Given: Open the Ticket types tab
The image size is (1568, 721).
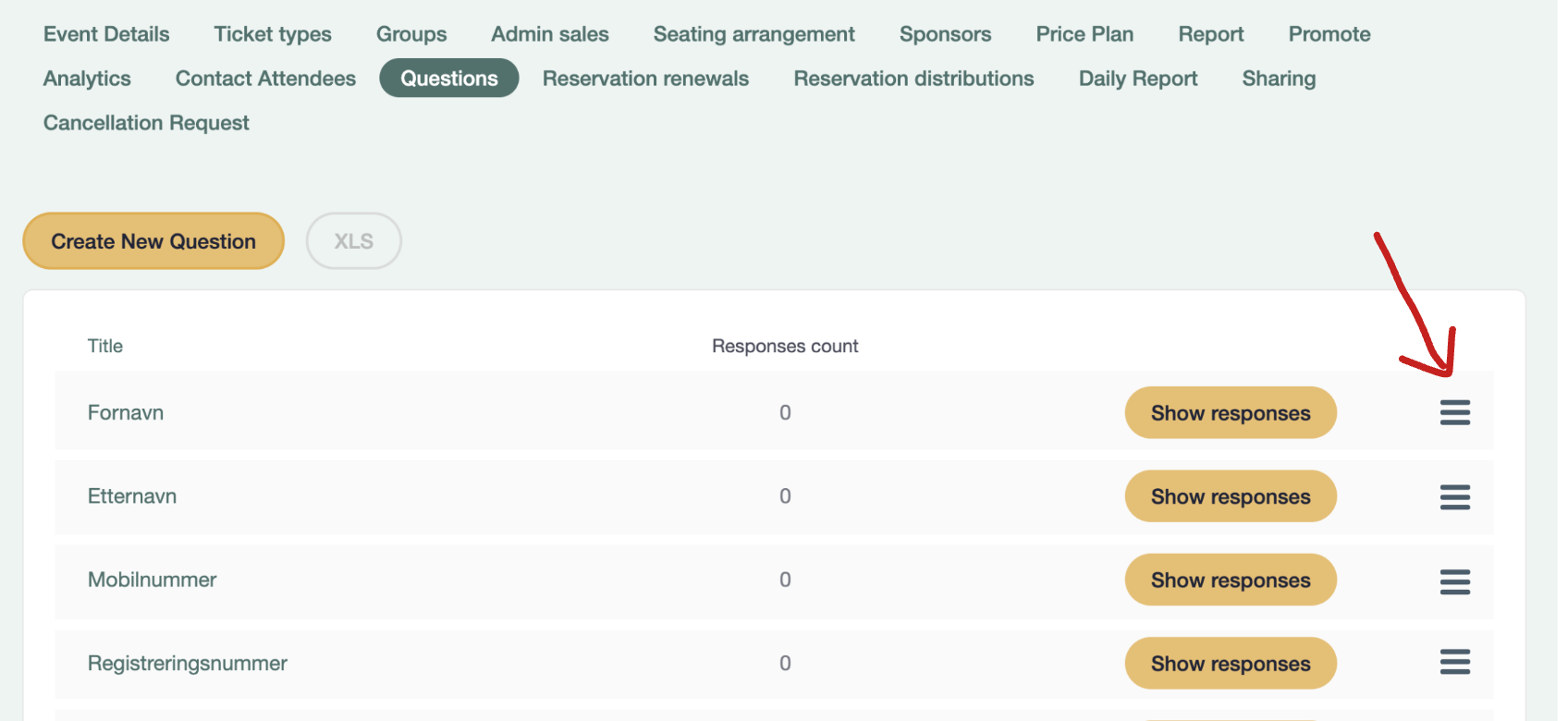Looking at the screenshot, I should coord(273,34).
